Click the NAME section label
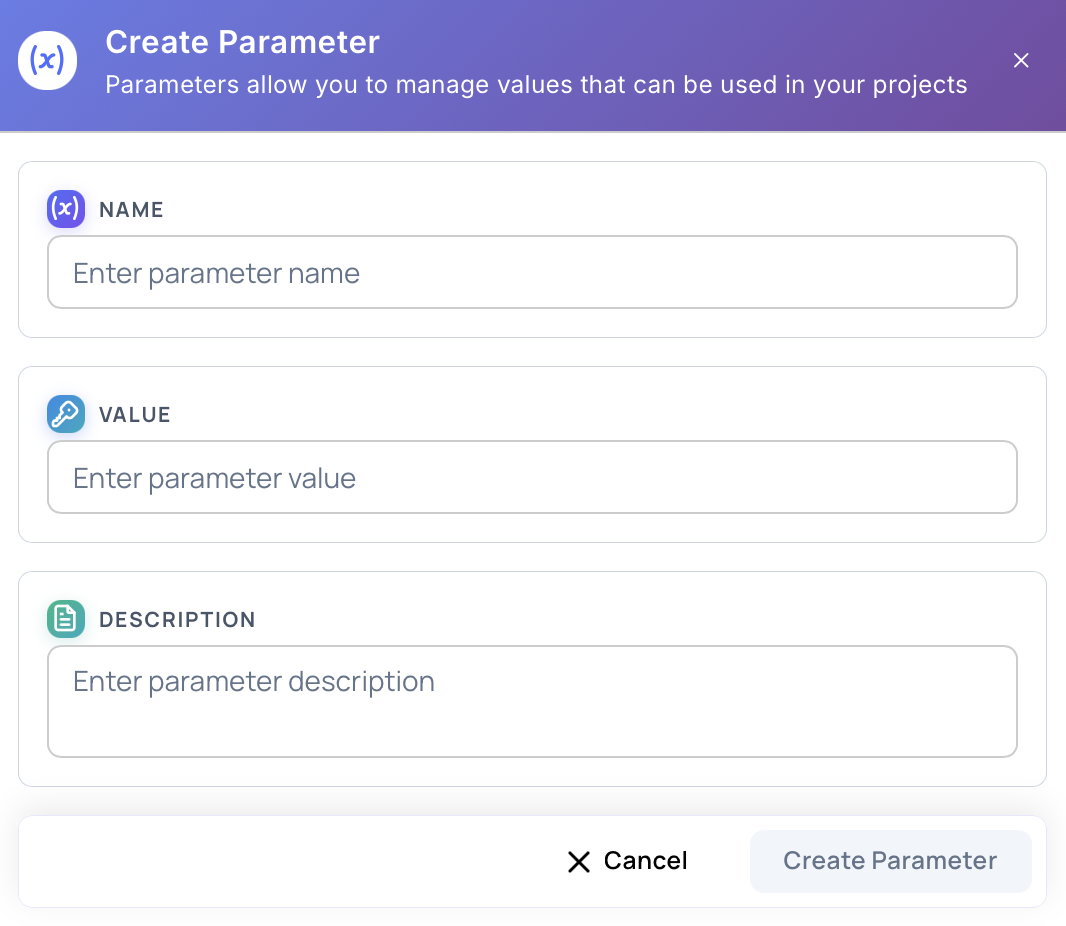This screenshot has width=1066, height=926. pos(131,210)
